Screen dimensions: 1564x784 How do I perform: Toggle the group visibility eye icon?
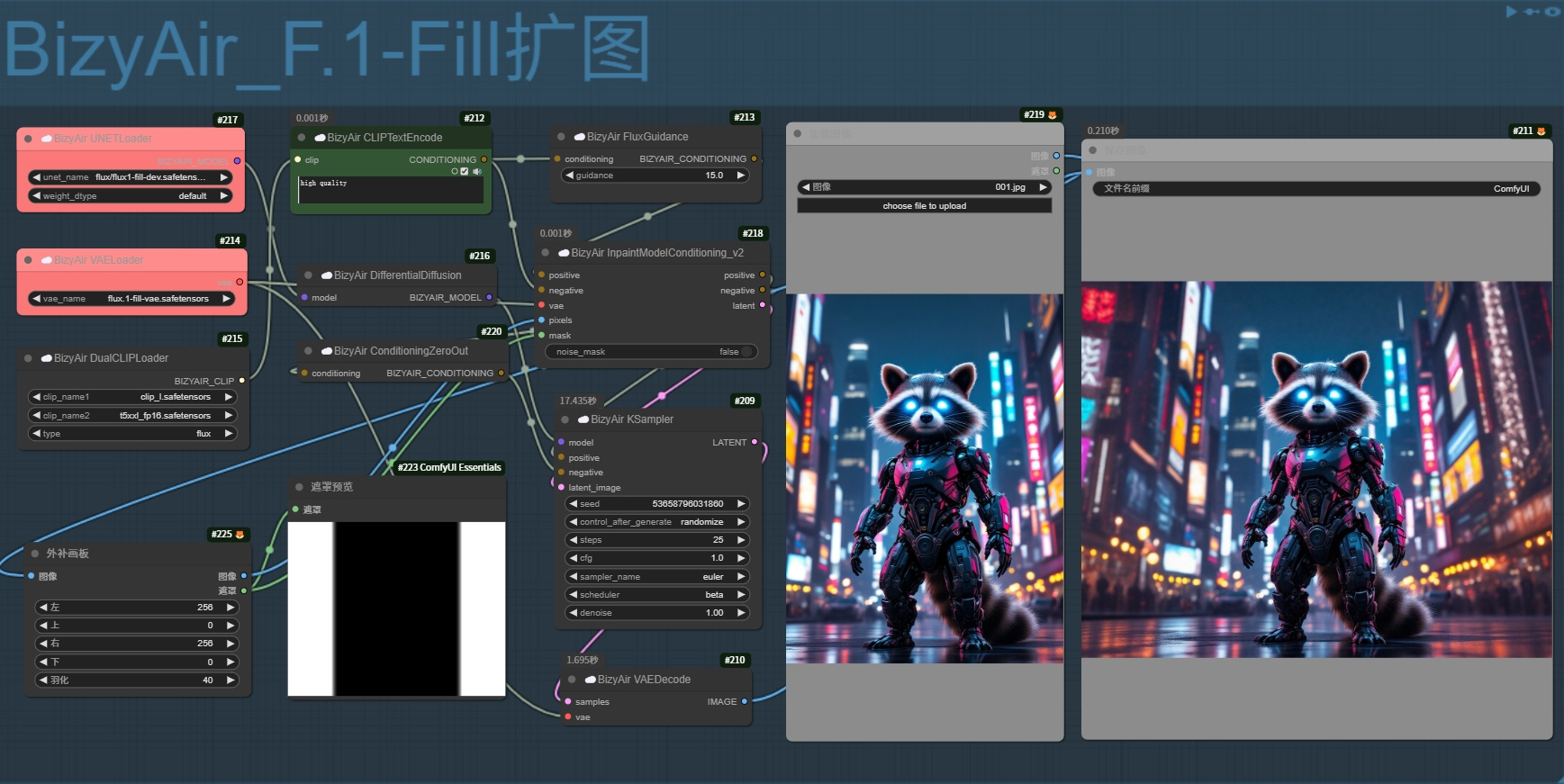point(1553,12)
